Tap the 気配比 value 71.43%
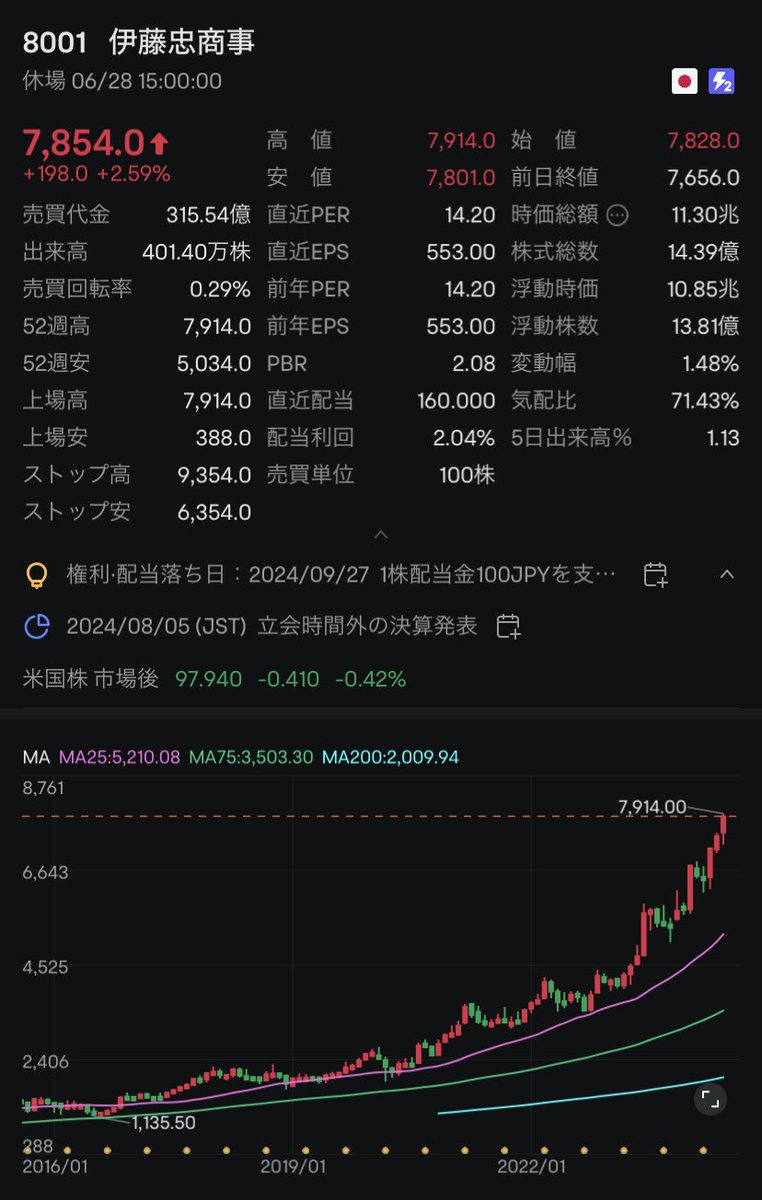 (704, 401)
